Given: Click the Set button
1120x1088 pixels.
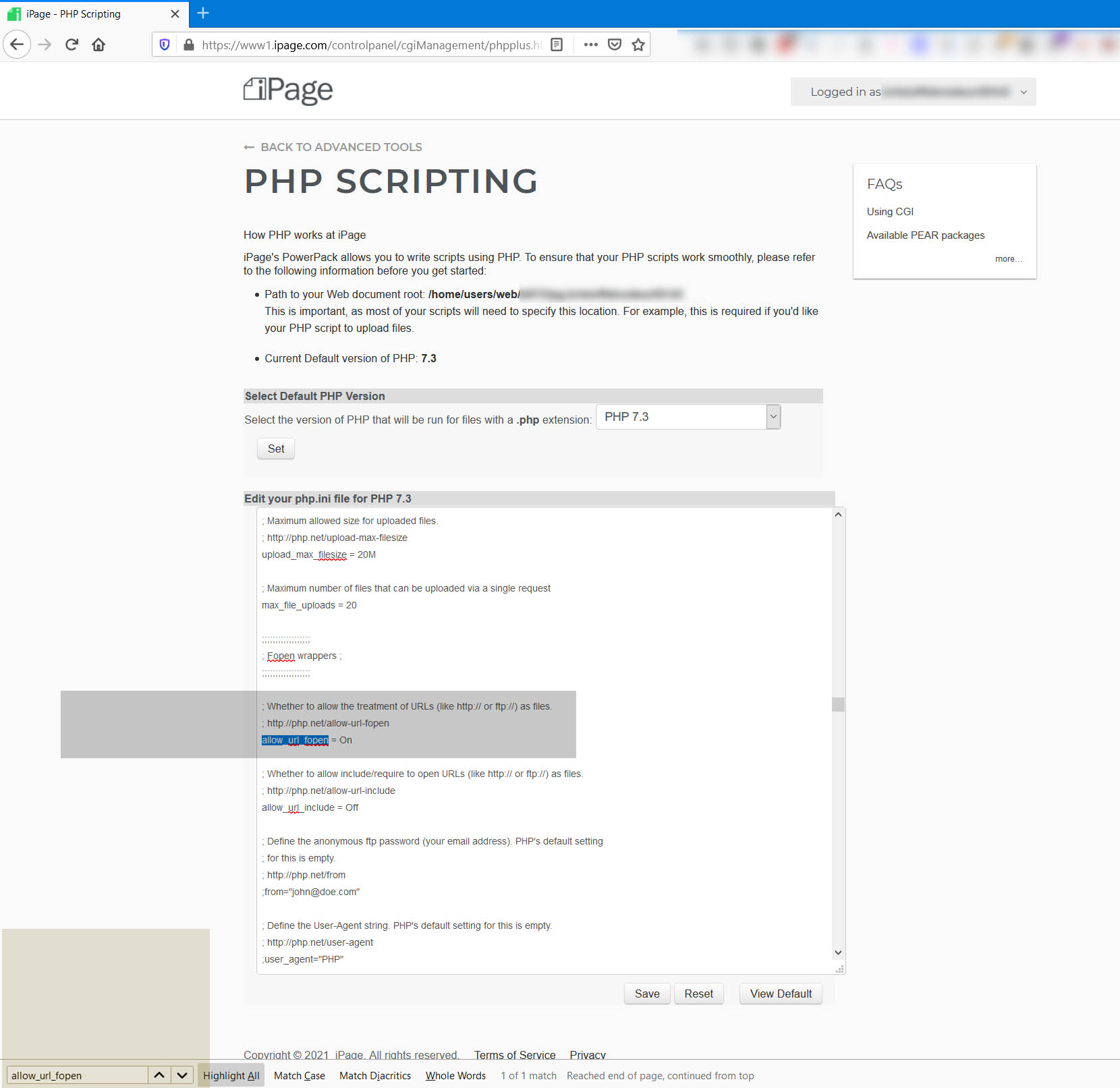Looking at the screenshot, I should (276, 449).
